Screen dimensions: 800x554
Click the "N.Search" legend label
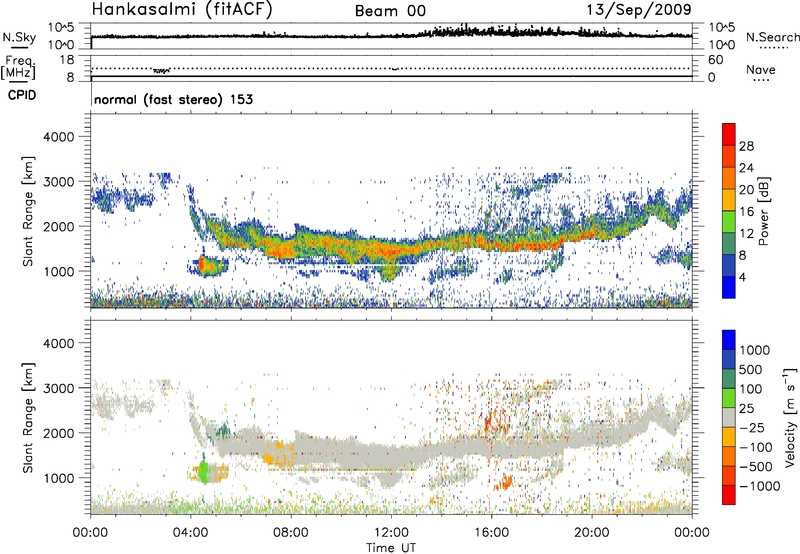pos(772,37)
